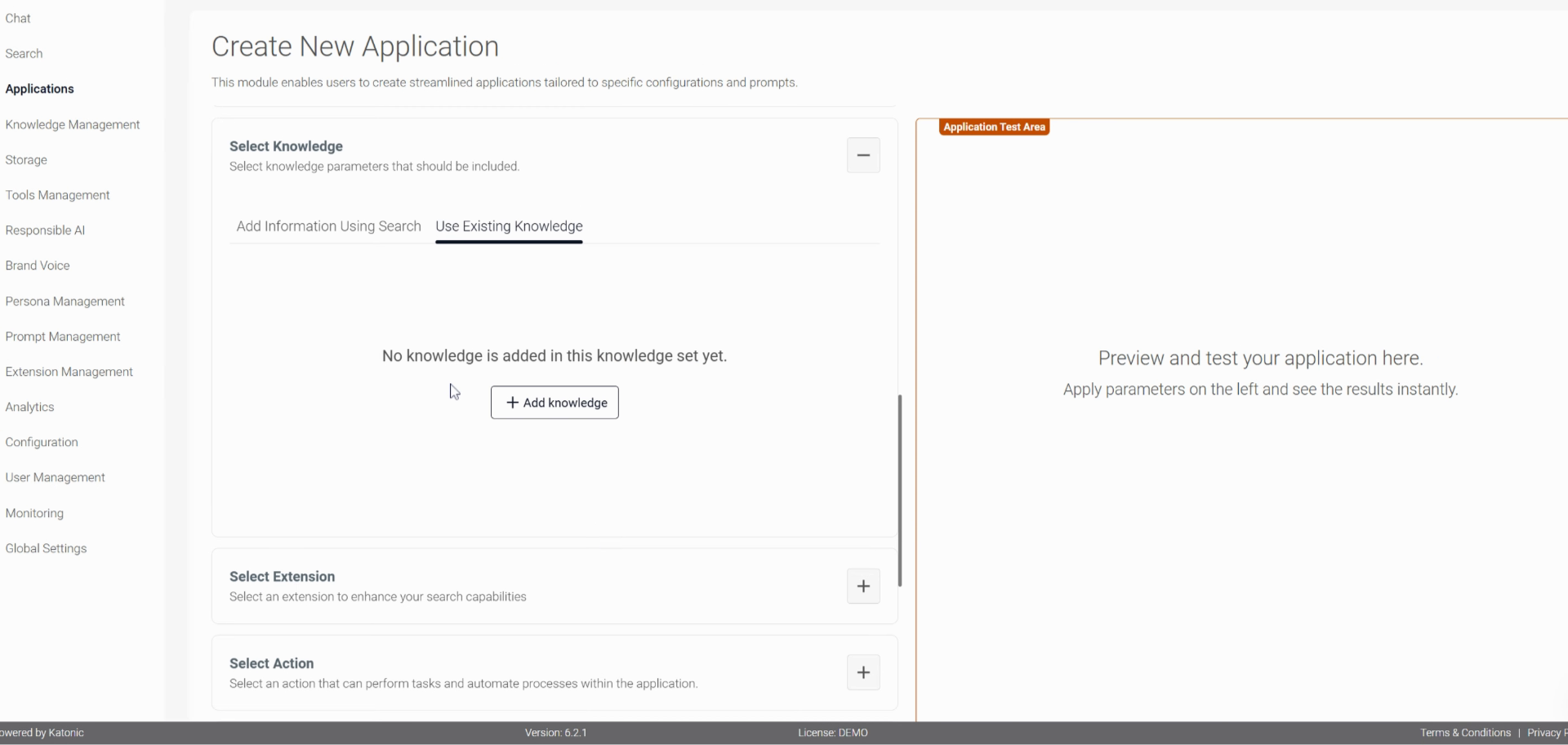Navigate to Knowledge Management
The image size is (1568, 745).
(x=72, y=124)
